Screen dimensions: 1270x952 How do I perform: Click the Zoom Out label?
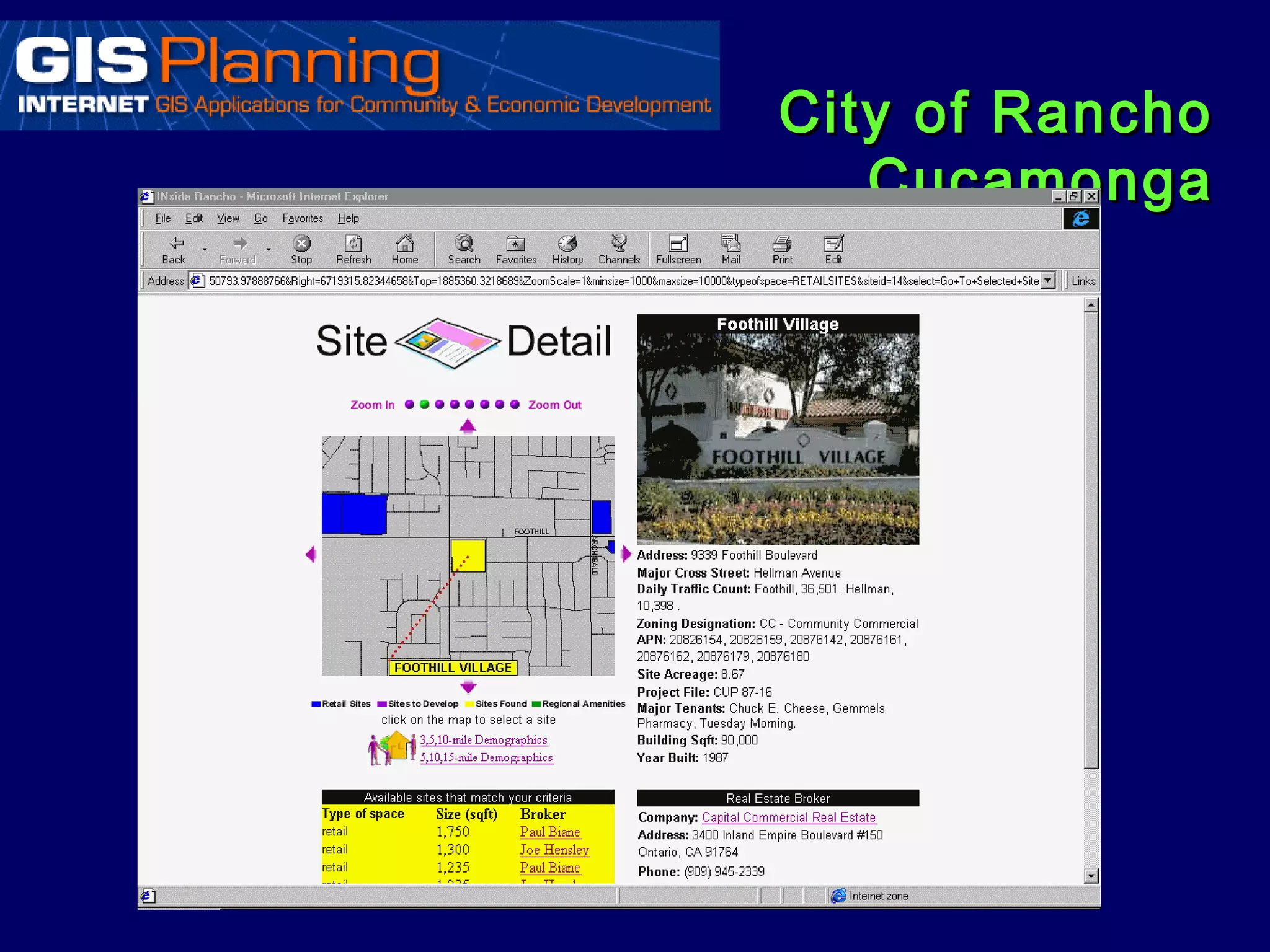tap(555, 405)
